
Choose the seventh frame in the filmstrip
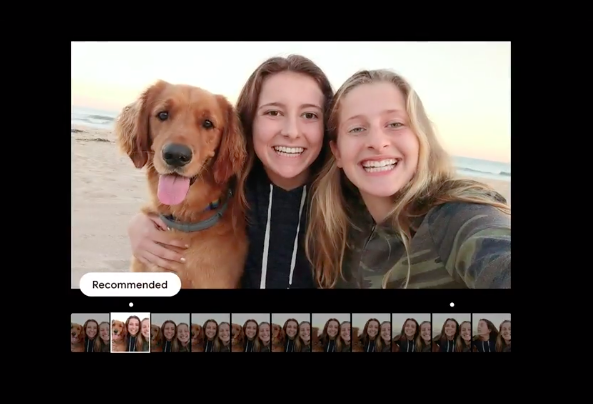coord(331,333)
